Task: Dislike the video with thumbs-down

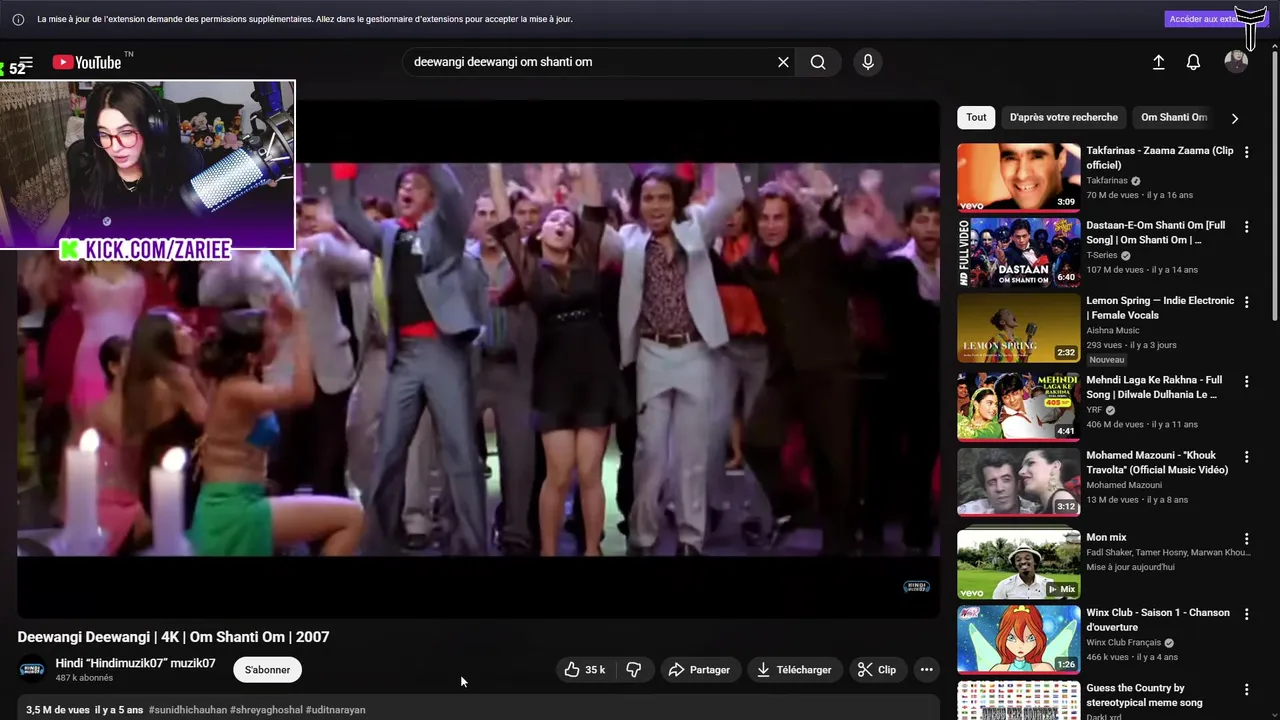Action: tap(634, 670)
